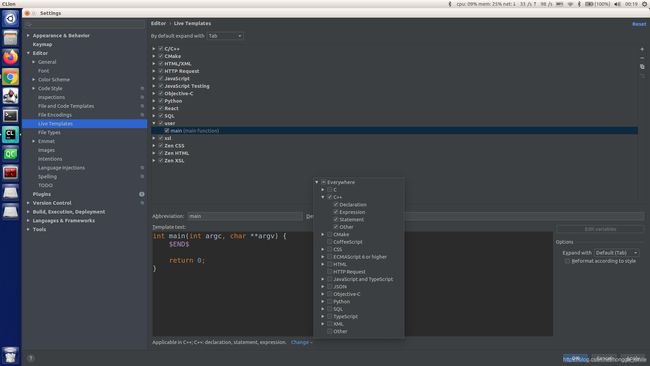This screenshot has height=366, width=650.
Task: Uncheck the Declaration context checkbox
Action: 336,204
